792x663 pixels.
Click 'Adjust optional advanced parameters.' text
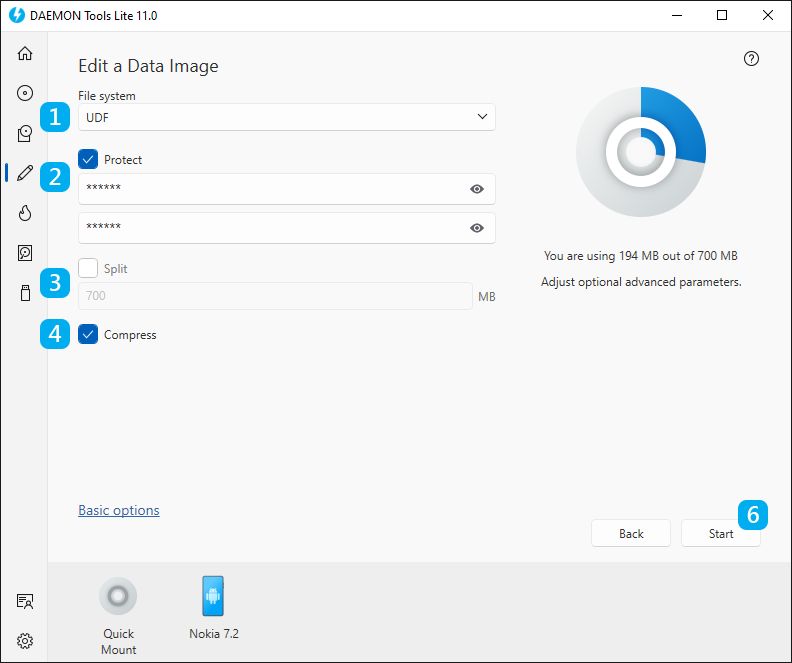641,282
